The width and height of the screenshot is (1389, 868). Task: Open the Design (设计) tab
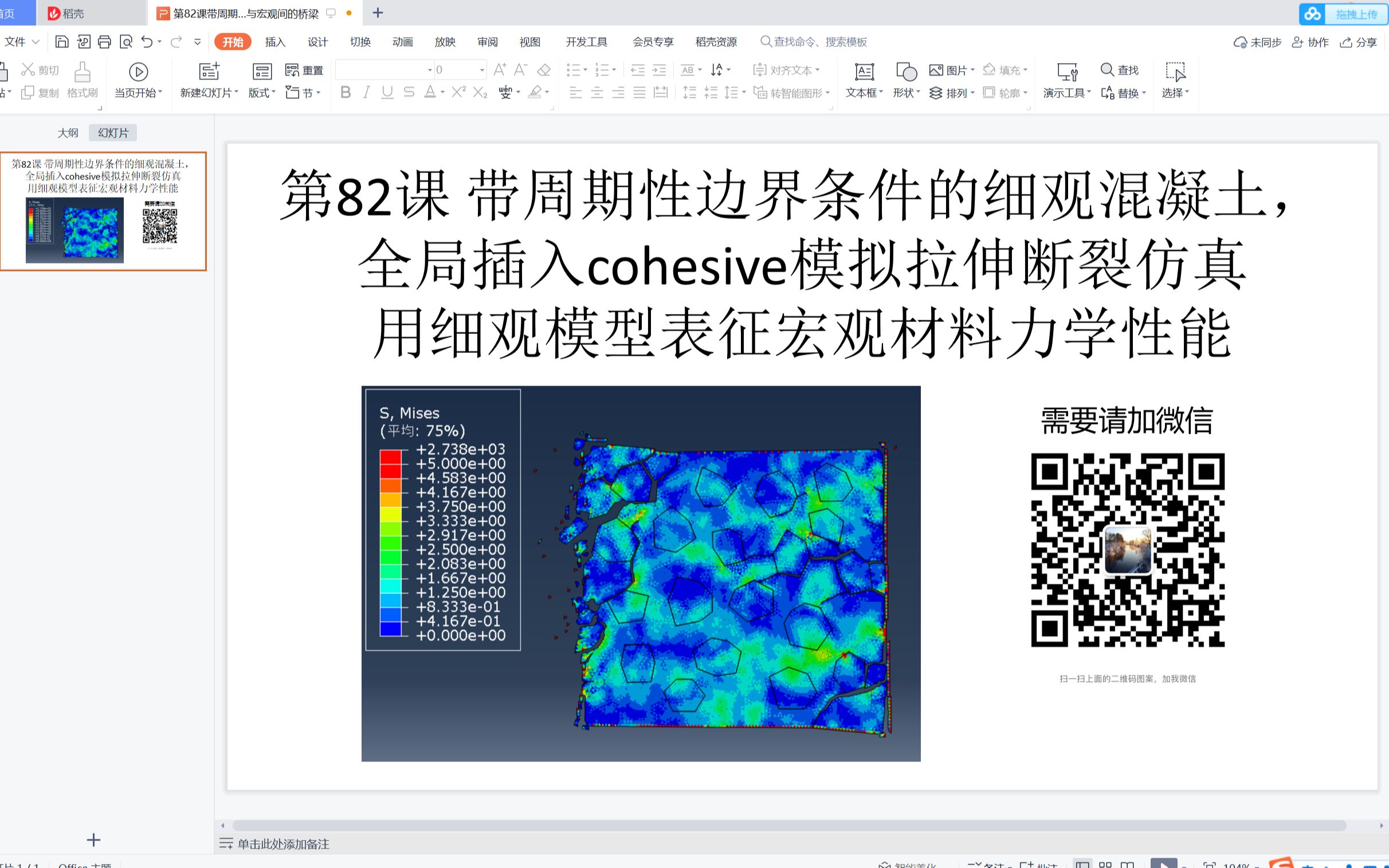pyautogui.click(x=317, y=42)
